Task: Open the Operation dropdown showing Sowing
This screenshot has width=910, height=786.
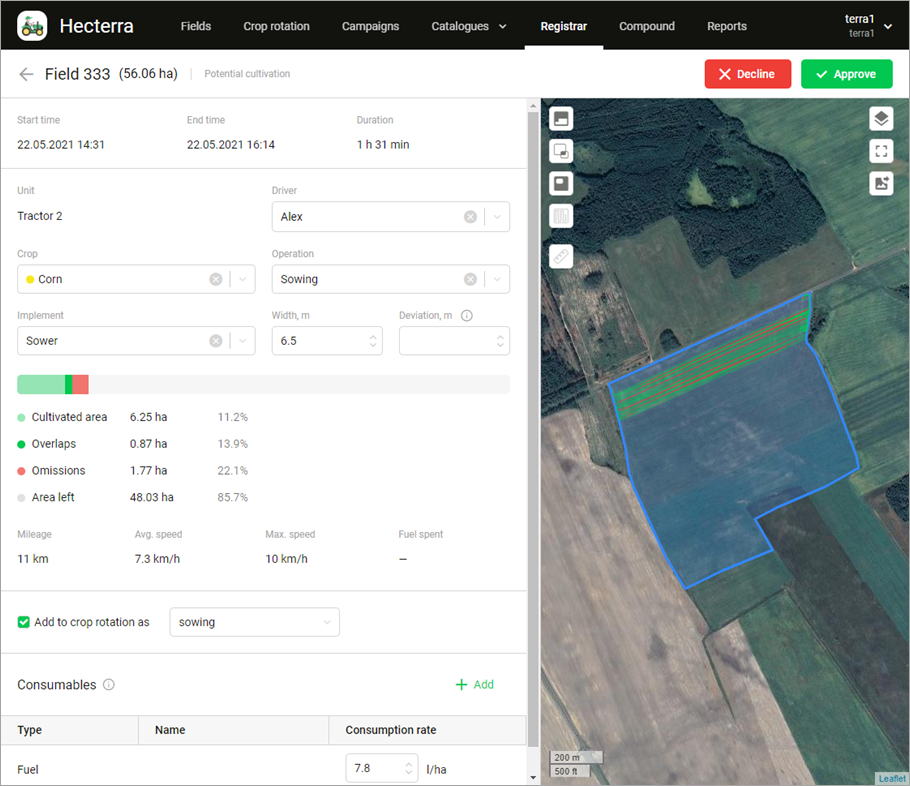Action: 497,280
